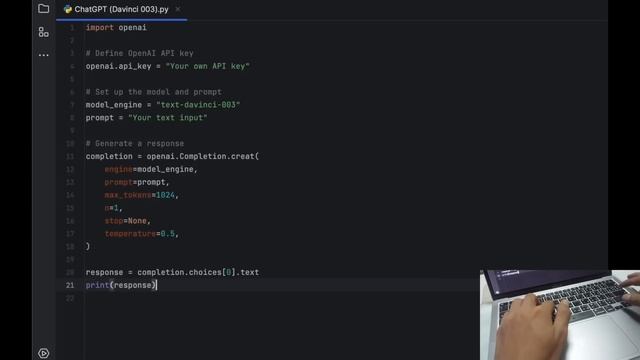
Task: Click the comment "# Set up the model and prompt"
Action: point(154,92)
